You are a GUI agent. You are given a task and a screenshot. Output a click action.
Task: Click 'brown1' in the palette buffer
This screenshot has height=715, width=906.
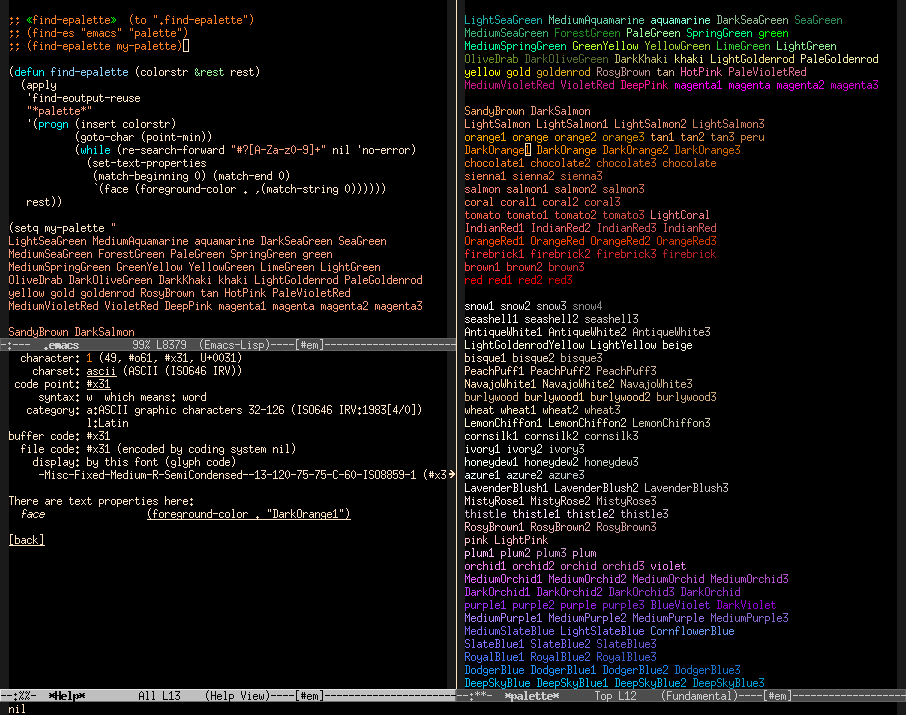pos(482,267)
